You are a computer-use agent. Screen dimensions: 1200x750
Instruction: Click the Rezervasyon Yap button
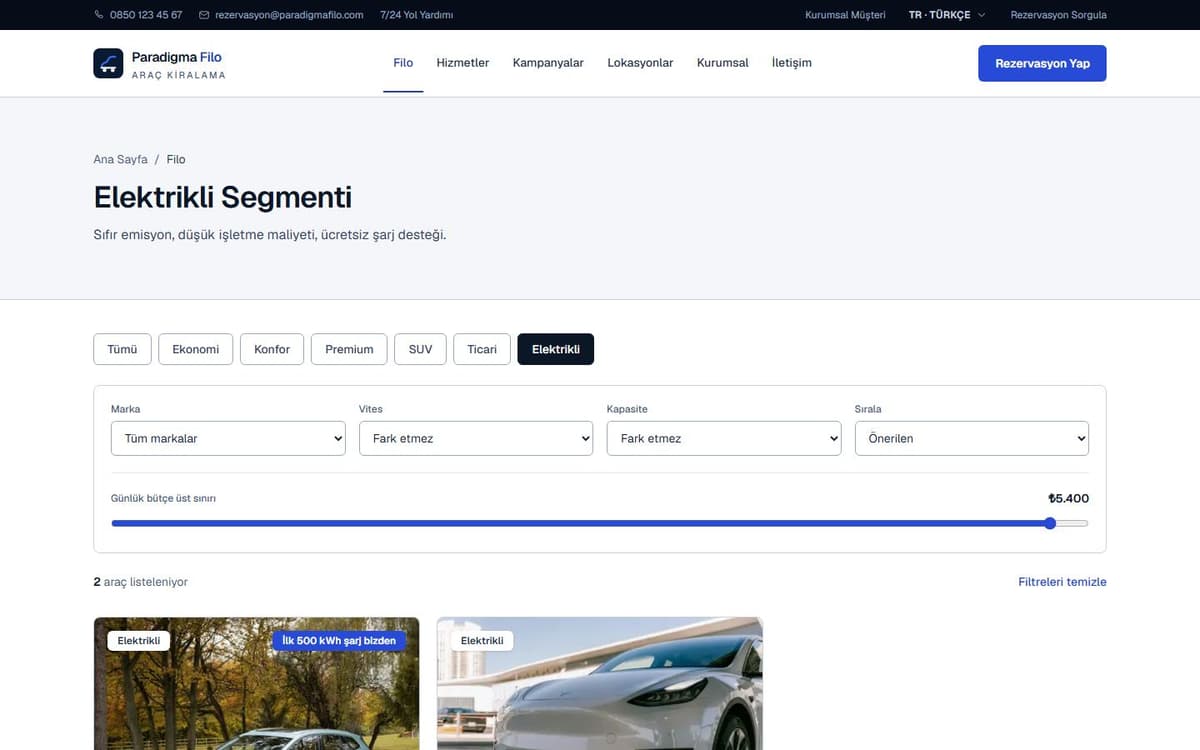click(1042, 63)
